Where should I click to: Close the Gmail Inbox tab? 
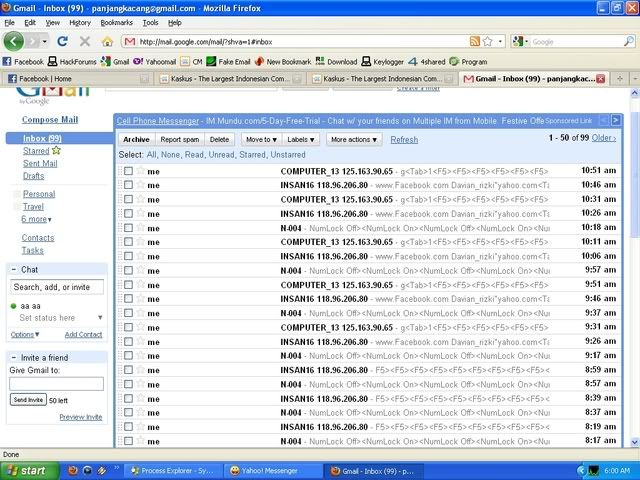point(600,79)
